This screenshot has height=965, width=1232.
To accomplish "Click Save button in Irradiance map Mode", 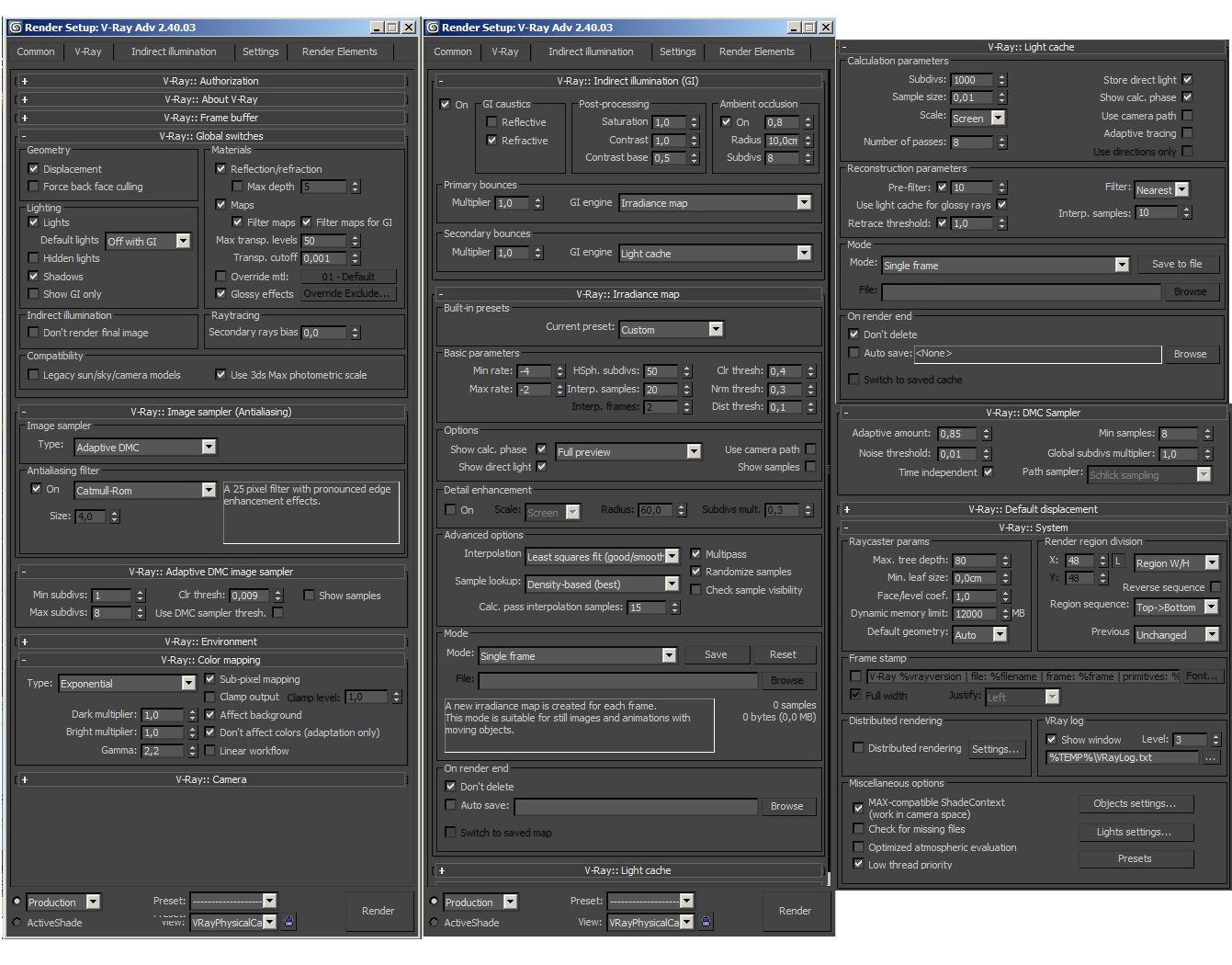I will [x=716, y=654].
